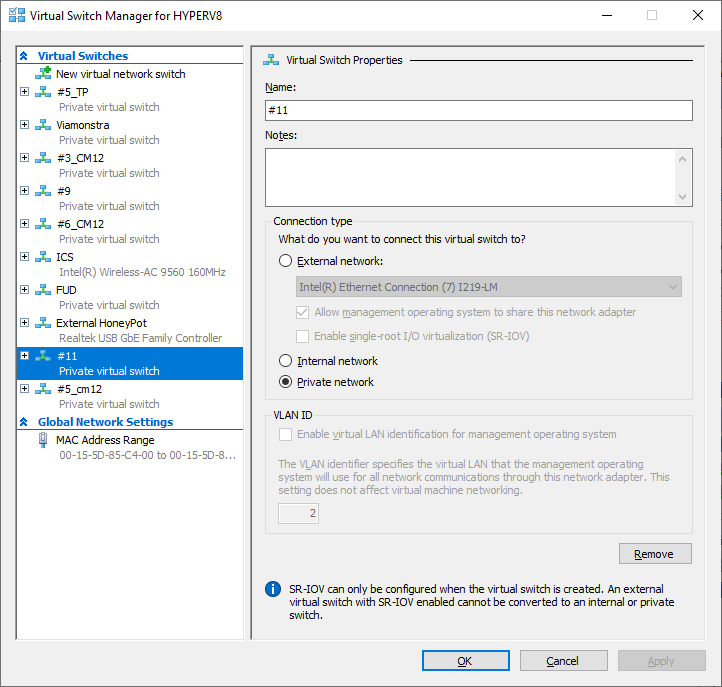Click the Notes scrollbar down arrow
This screenshot has height=687, width=722.
click(682, 197)
